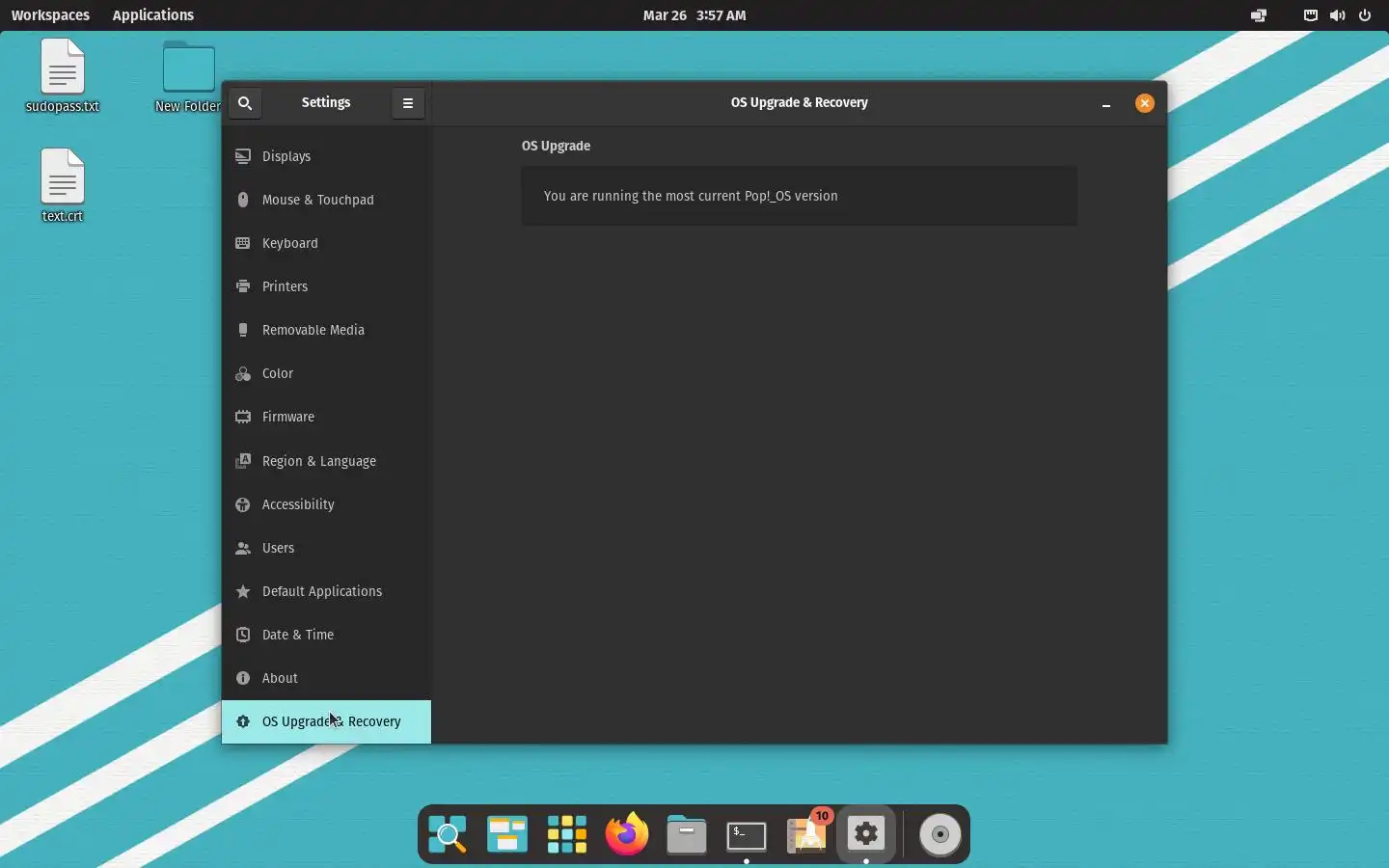Open the Workspaces overview
Screen dimensions: 1389x868
[50, 15]
